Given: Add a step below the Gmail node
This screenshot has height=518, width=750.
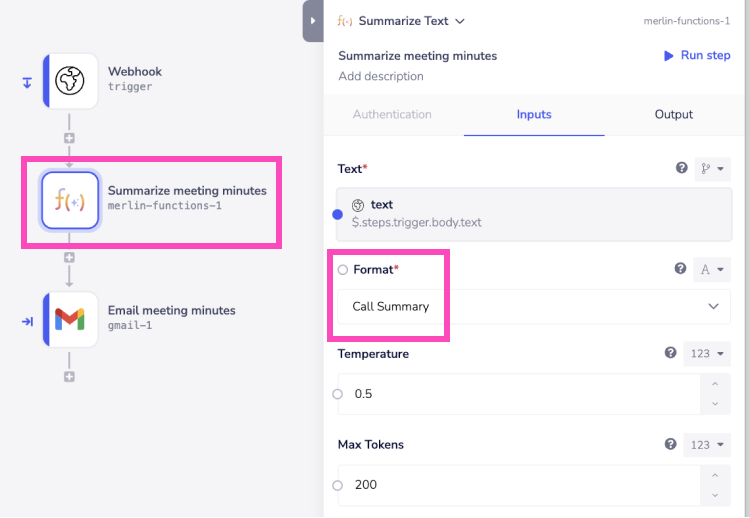Looking at the screenshot, I should tap(69, 376).
